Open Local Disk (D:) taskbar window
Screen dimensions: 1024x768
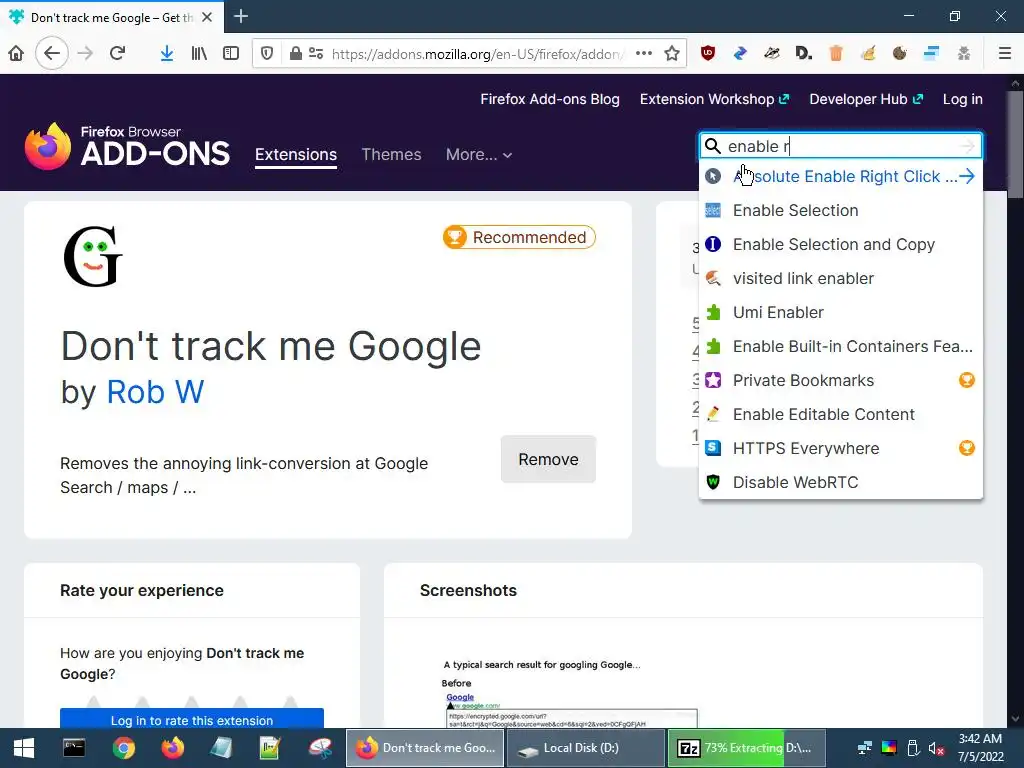[585, 748]
